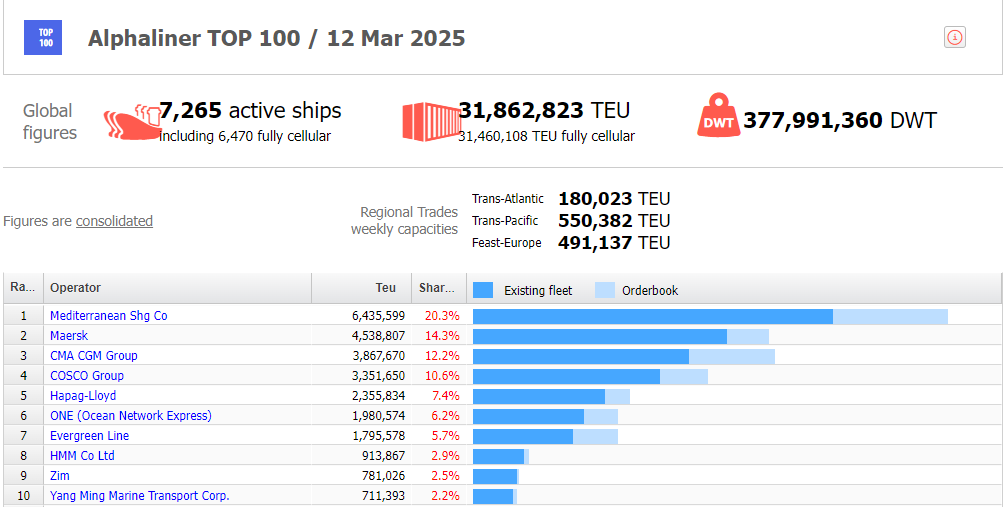Sort by the Teu column header

point(362,288)
